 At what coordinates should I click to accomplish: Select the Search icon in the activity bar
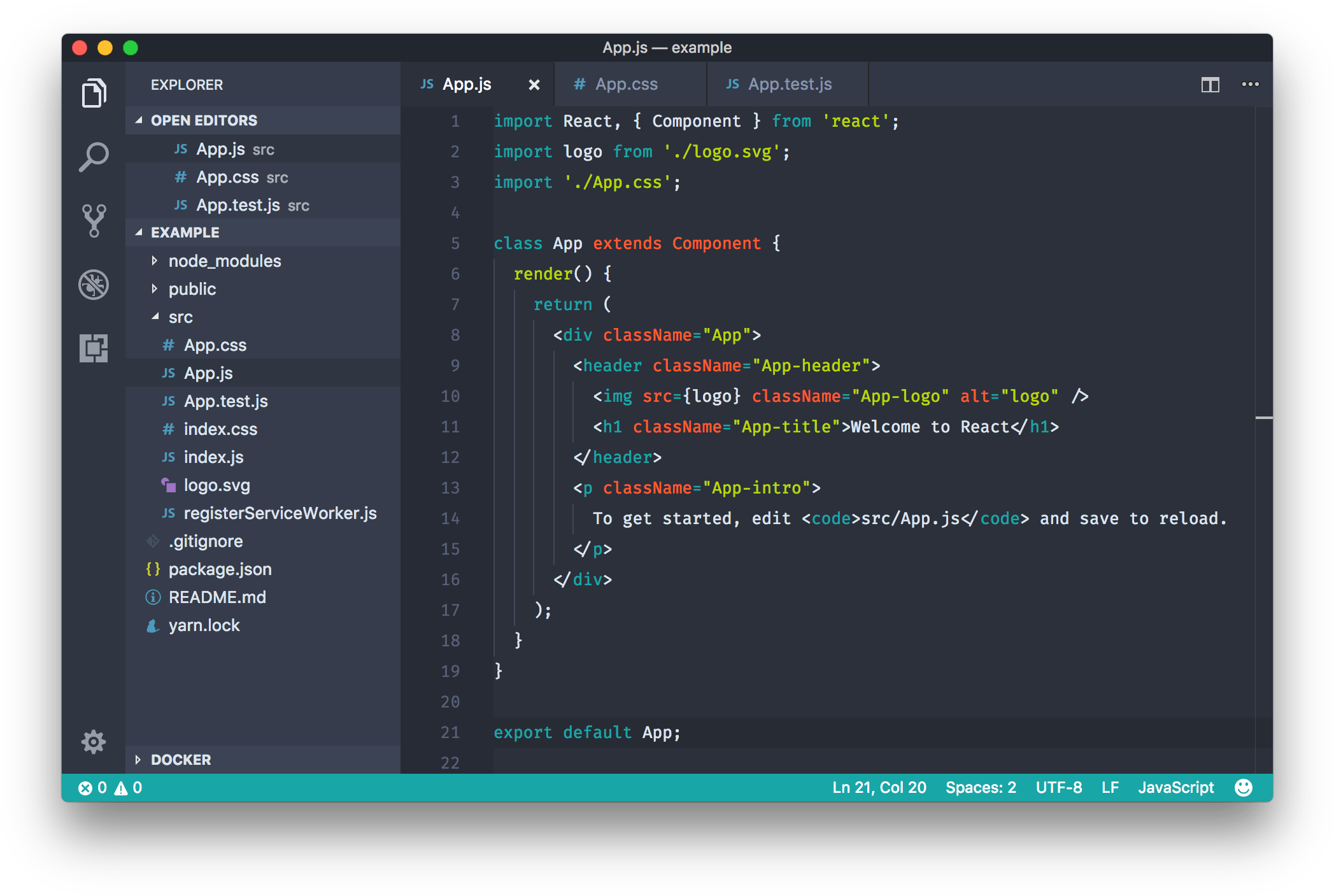(94, 155)
